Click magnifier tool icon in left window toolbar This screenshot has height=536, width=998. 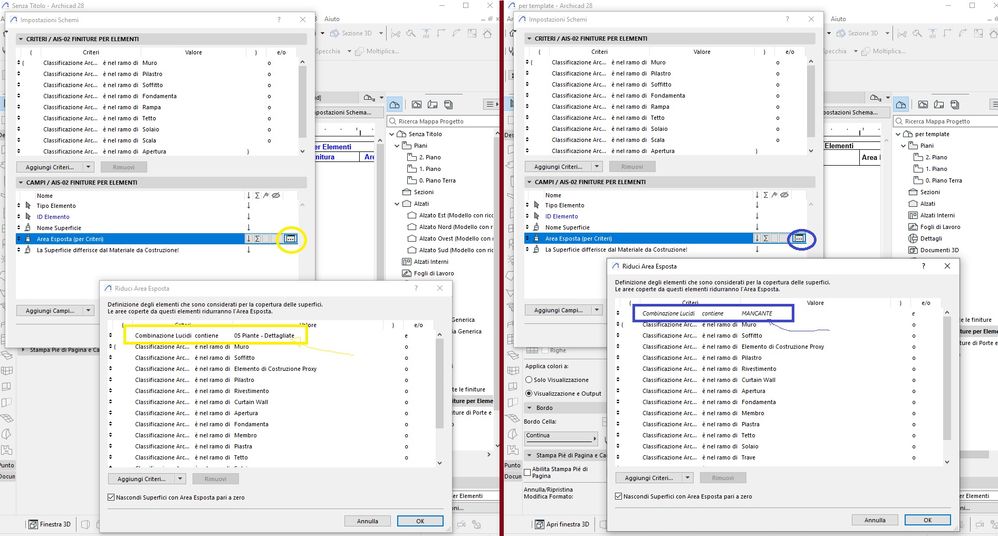[411, 33]
